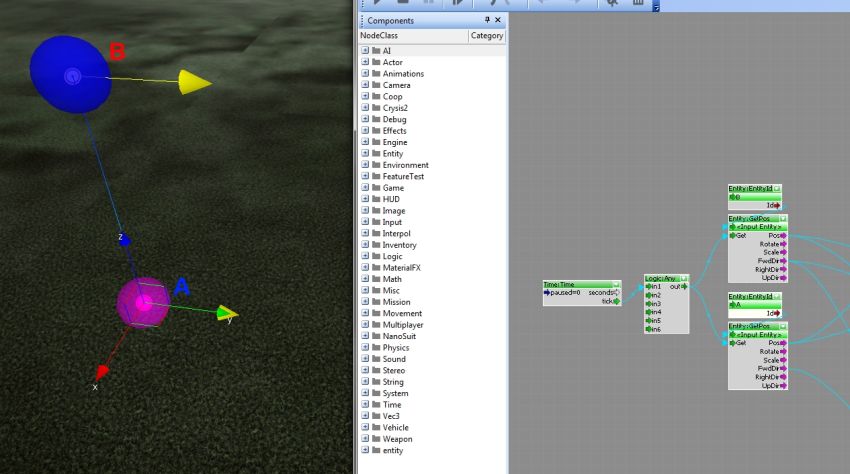Open the toolbar overflow options dropdown
Screen dimensions: 850x474
click(x=656, y=6)
